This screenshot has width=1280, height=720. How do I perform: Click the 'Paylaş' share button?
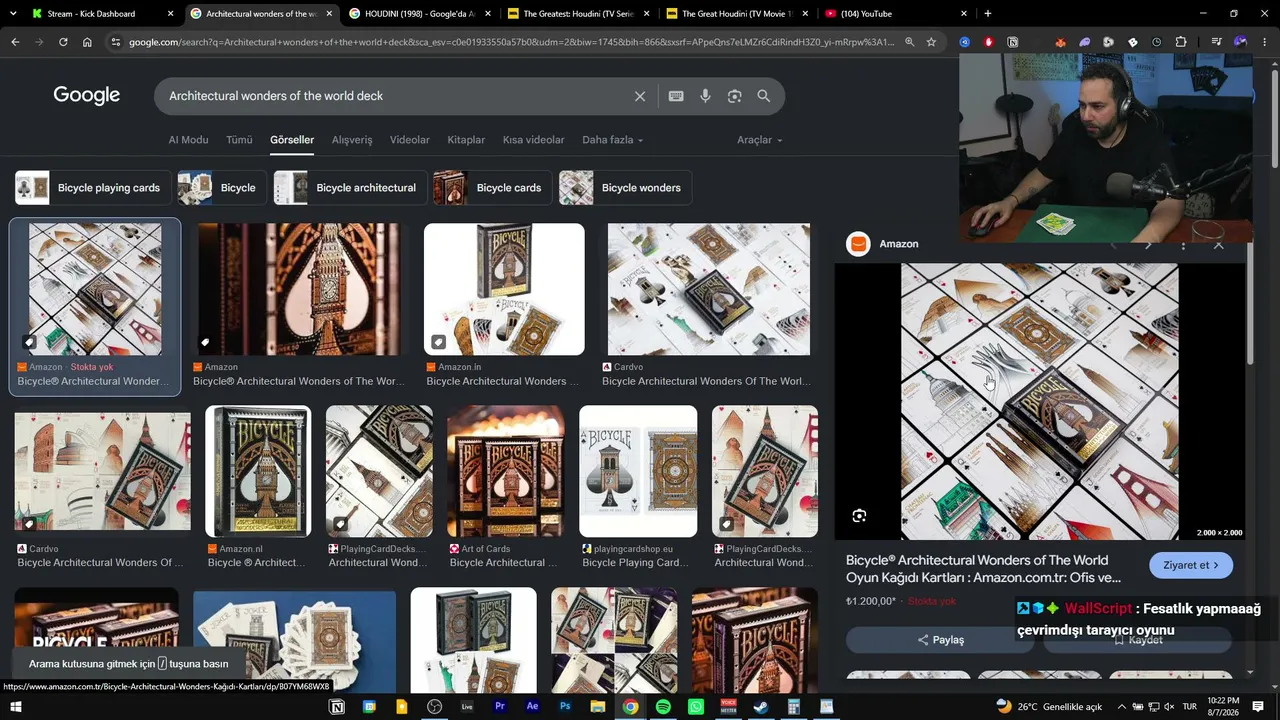(x=941, y=640)
